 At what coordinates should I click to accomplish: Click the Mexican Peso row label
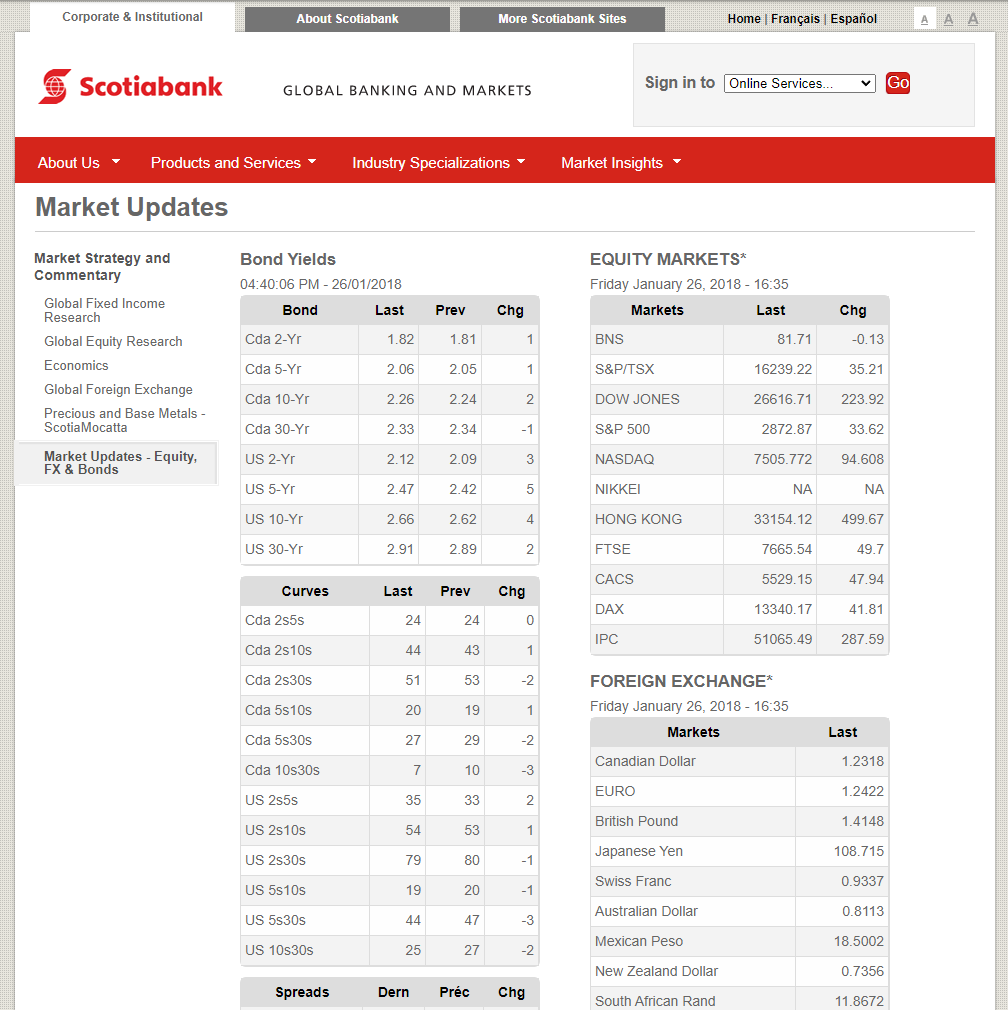point(638,942)
